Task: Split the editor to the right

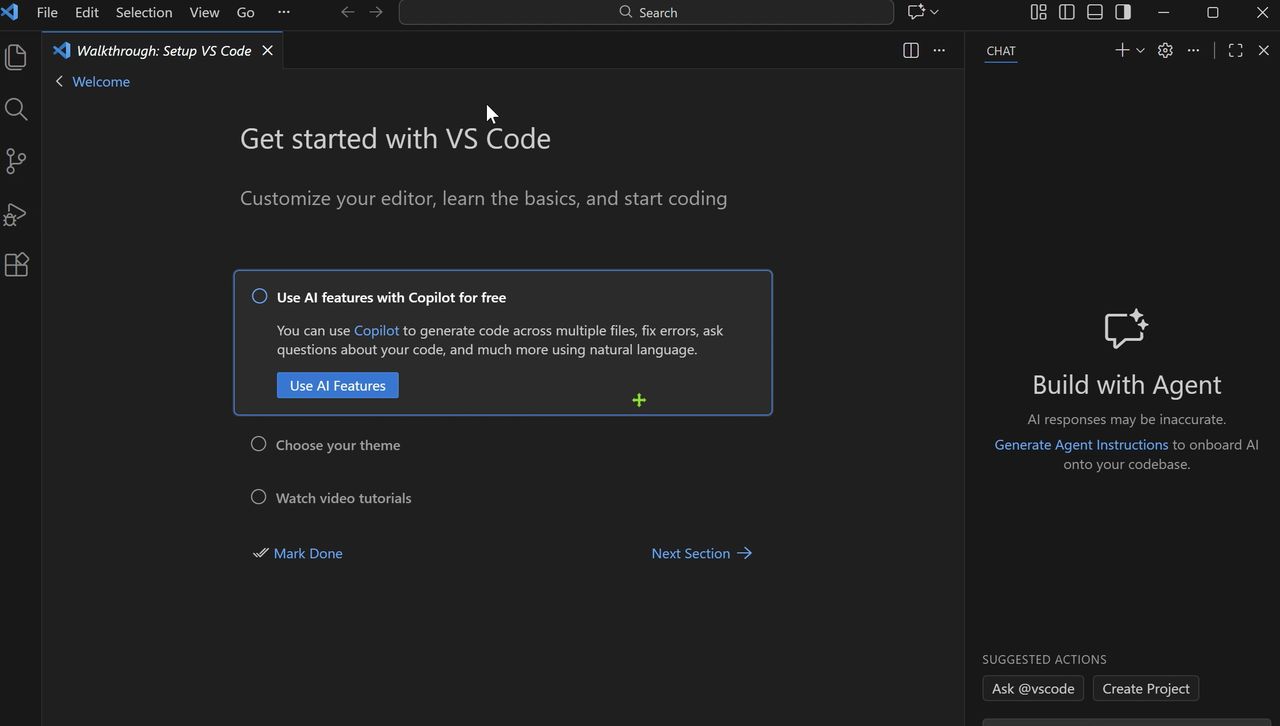Action: tap(910, 50)
